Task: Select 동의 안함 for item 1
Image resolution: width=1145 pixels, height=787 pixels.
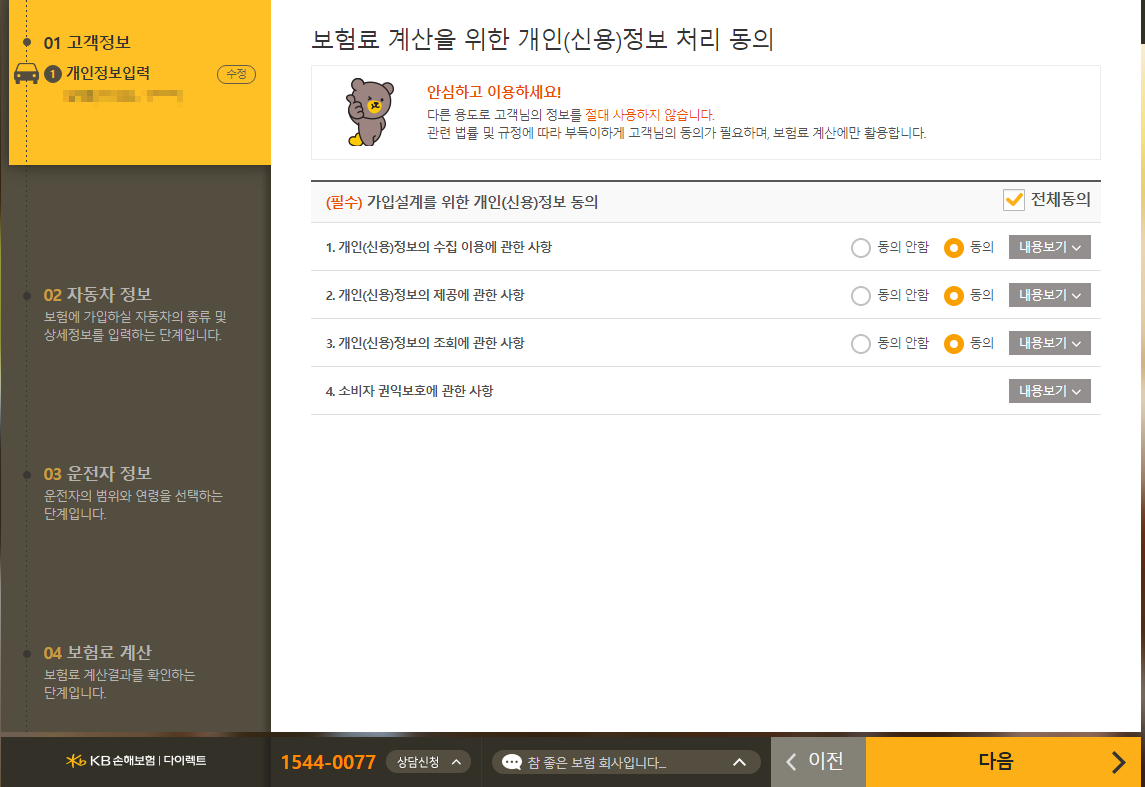Action: [x=861, y=247]
